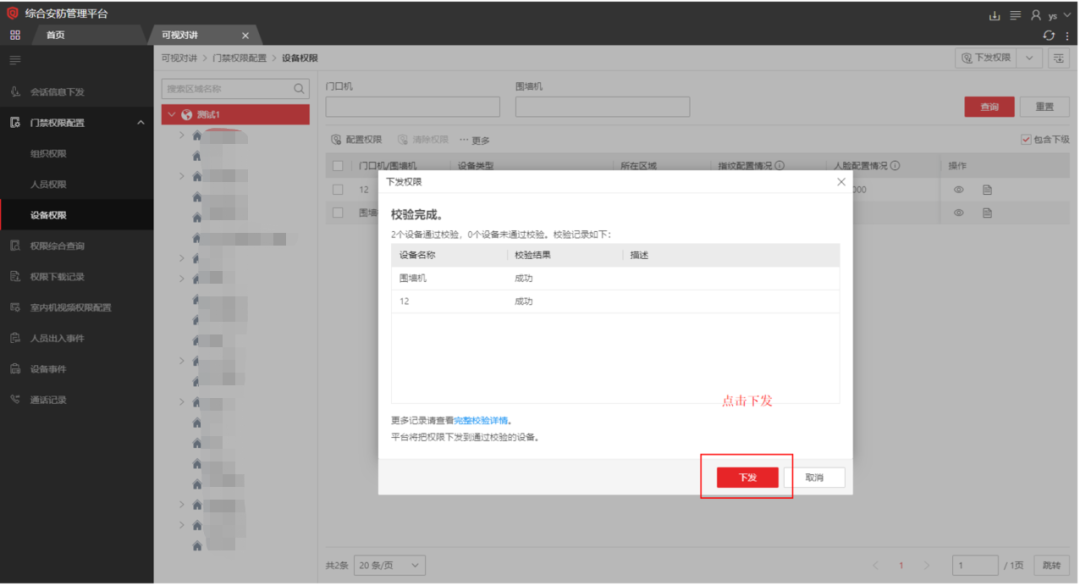
Task: Click the app grid icon at top left
Action: click(x=15, y=35)
